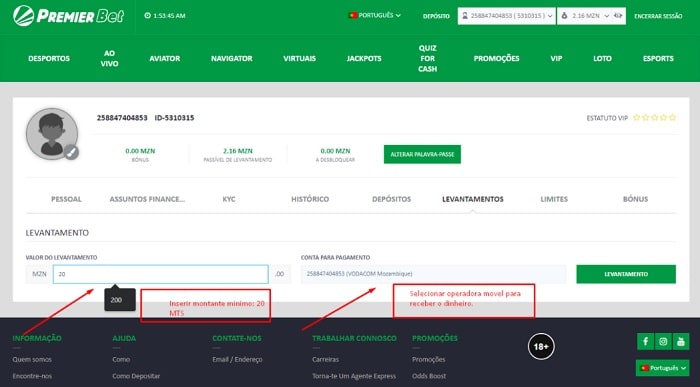
Task: Switch to the Pessoal tab
Action: click(x=66, y=199)
